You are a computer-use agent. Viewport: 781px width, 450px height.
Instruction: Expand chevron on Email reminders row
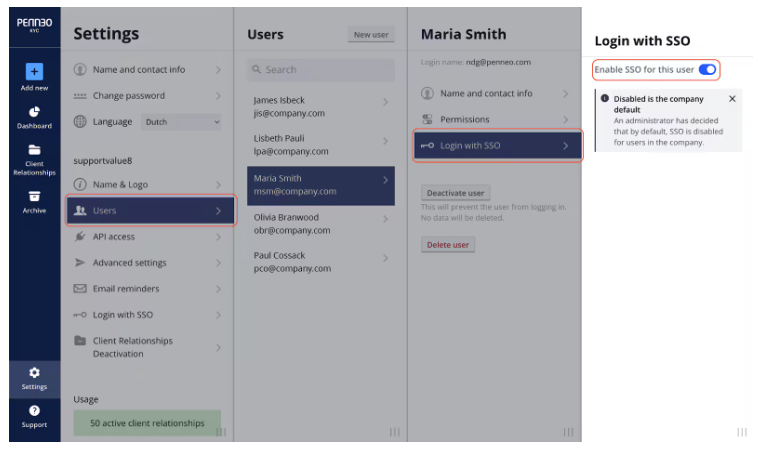(x=218, y=289)
